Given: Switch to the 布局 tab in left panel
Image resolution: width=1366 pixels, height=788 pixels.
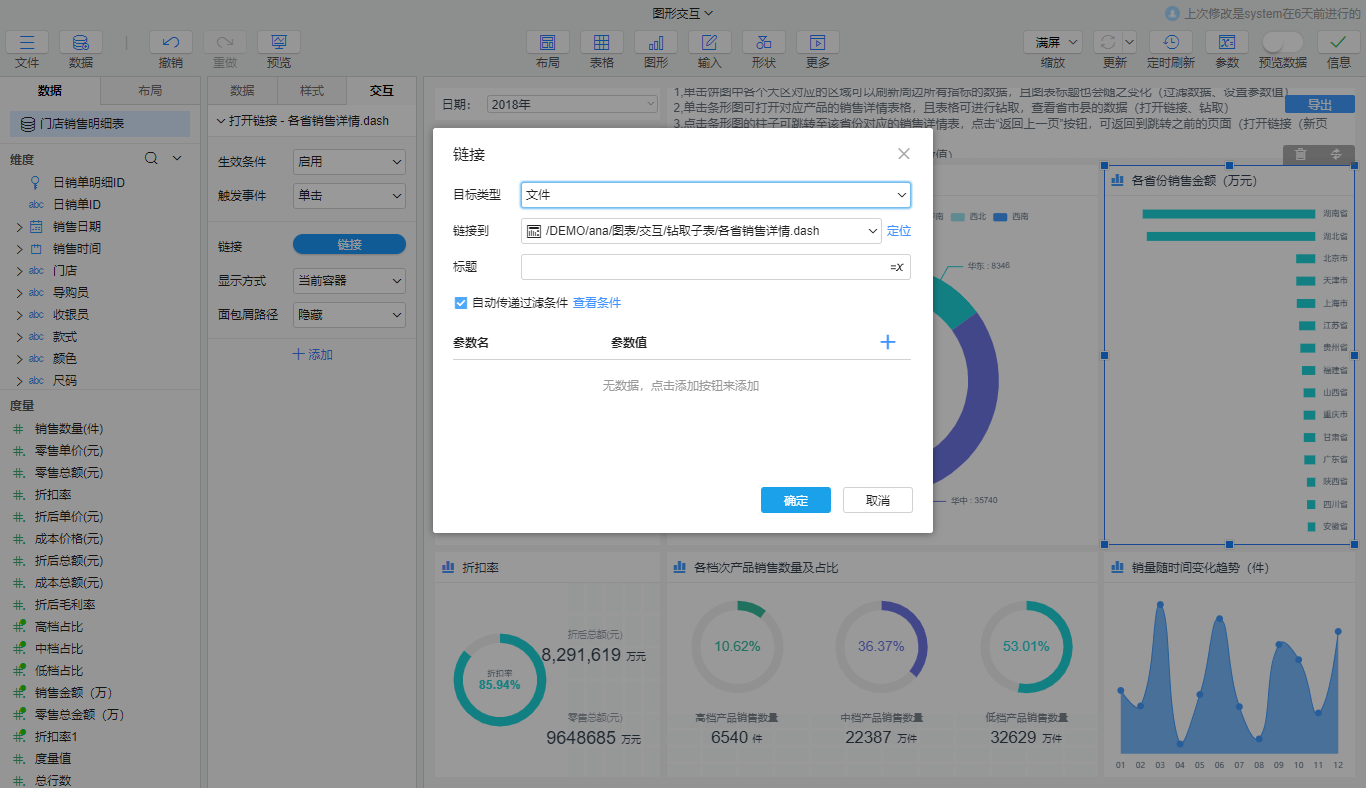Looking at the screenshot, I should [150, 90].
